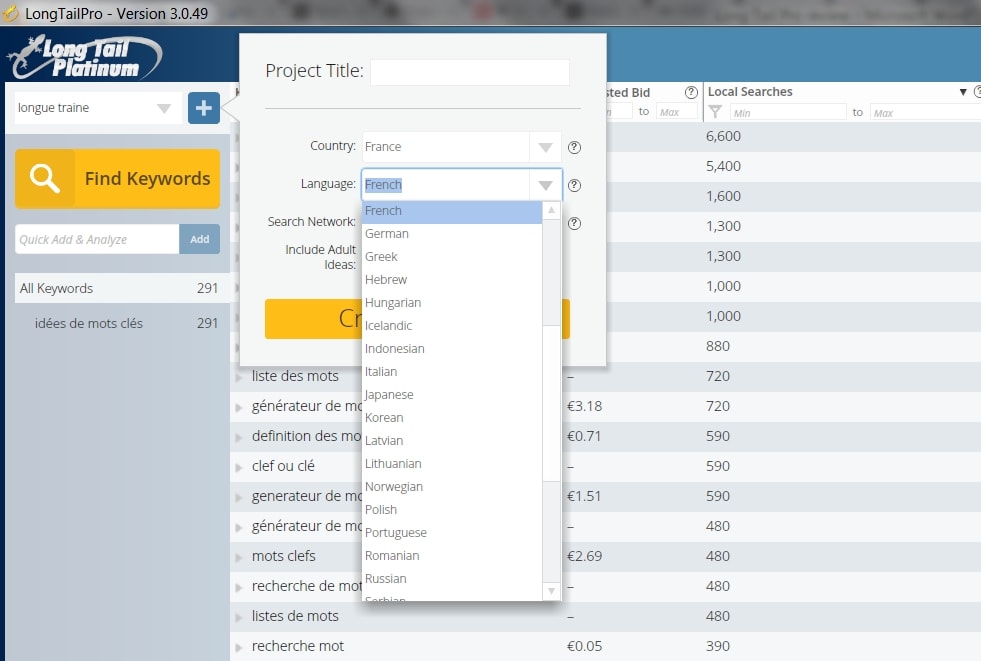Click the €2.69 suggested bid value

584,557
